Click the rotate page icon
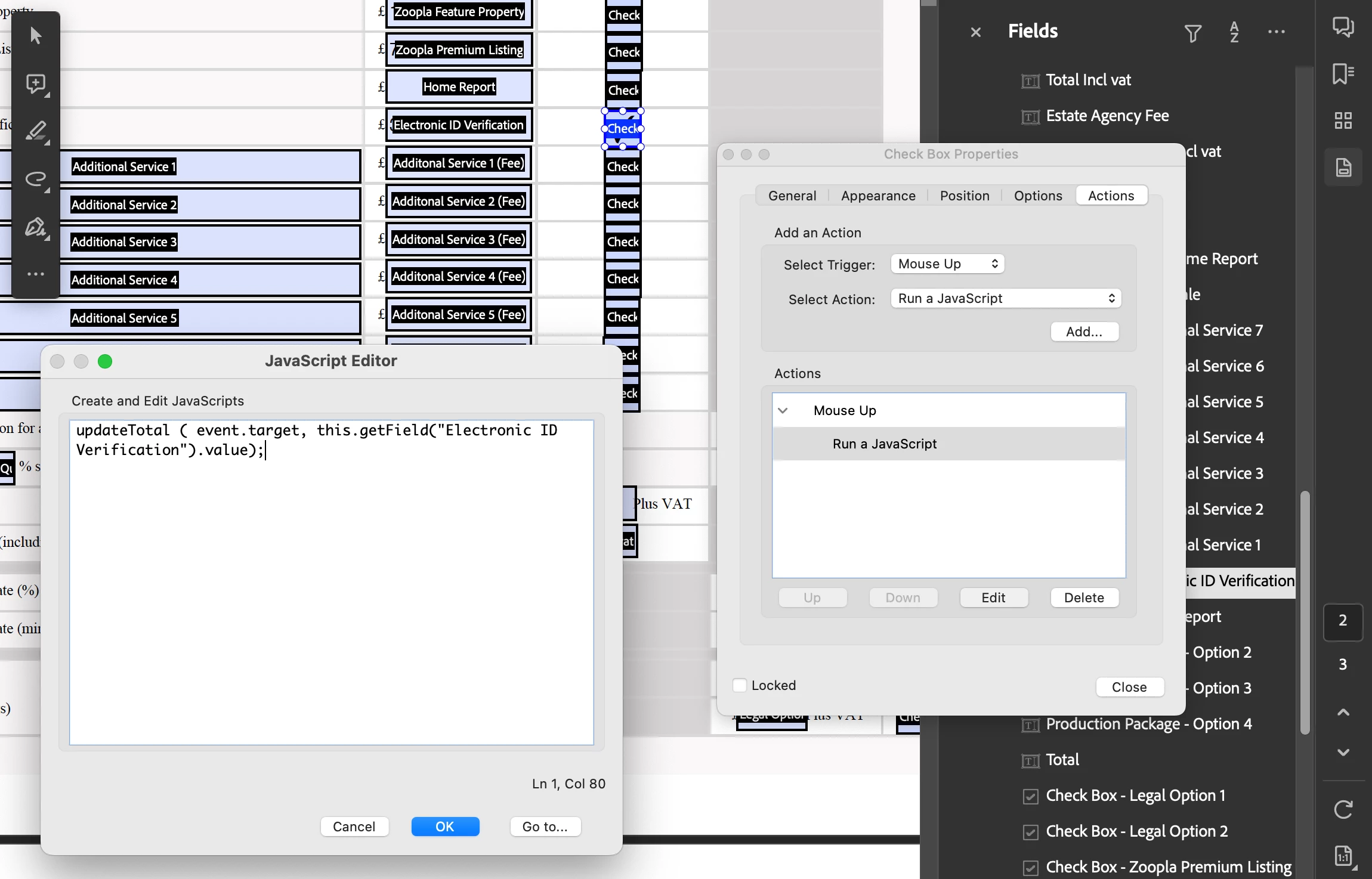1372x879 pixels. (1343, 809)
